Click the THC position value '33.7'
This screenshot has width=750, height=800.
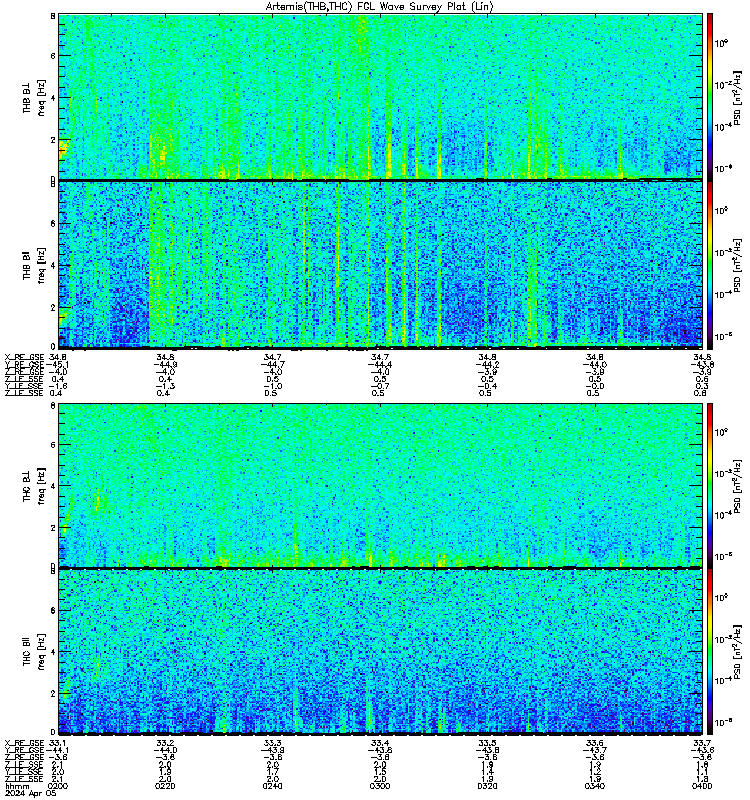(x=702, y=743)
